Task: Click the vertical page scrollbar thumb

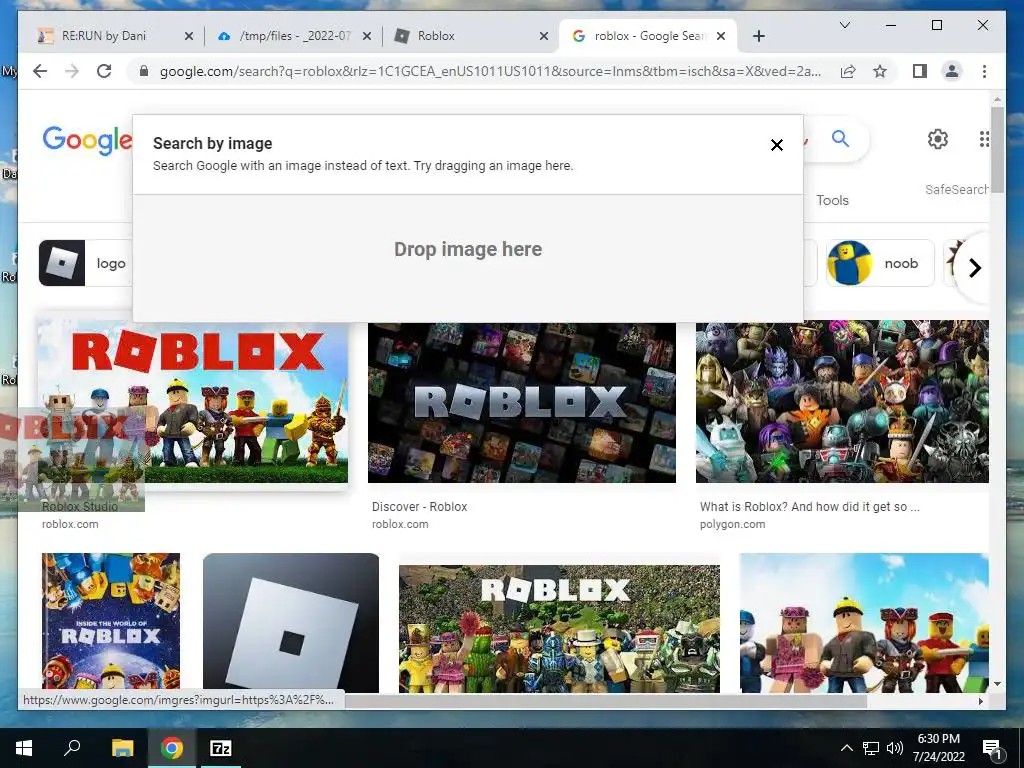Action: click(x=997, y=149)
